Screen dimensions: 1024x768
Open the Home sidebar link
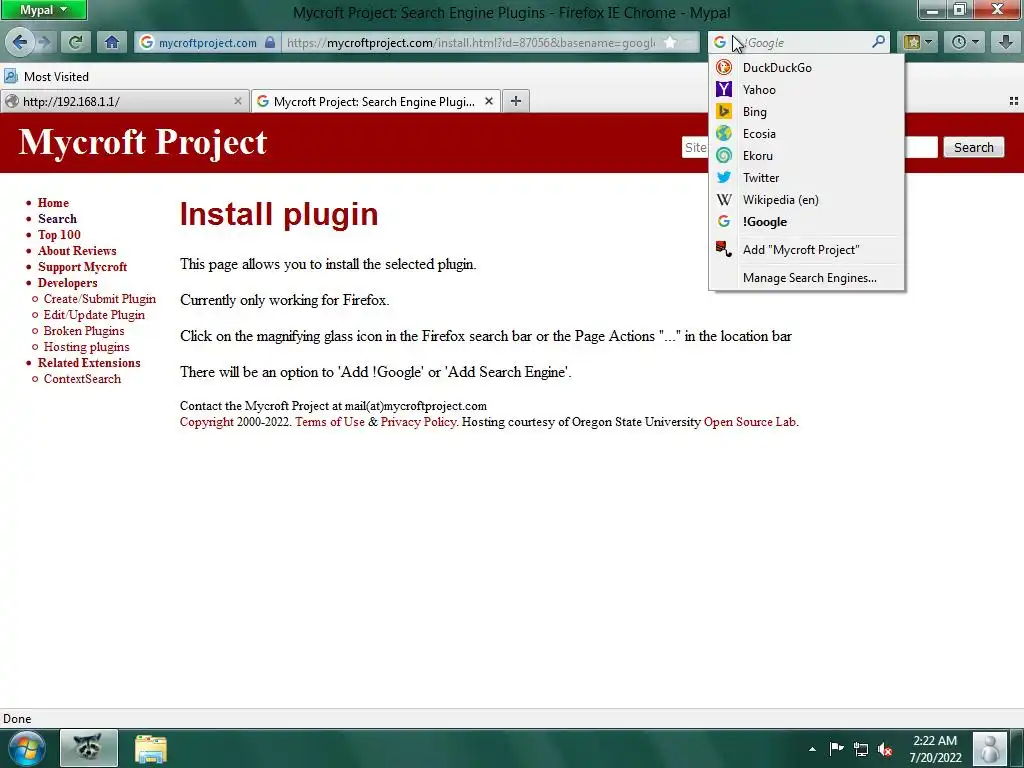point(53,202)
